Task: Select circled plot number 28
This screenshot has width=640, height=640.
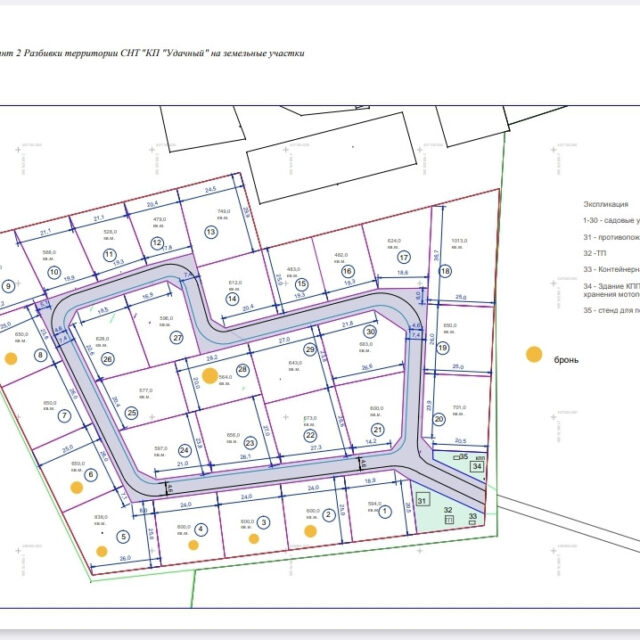Action: tap(242, 370)
